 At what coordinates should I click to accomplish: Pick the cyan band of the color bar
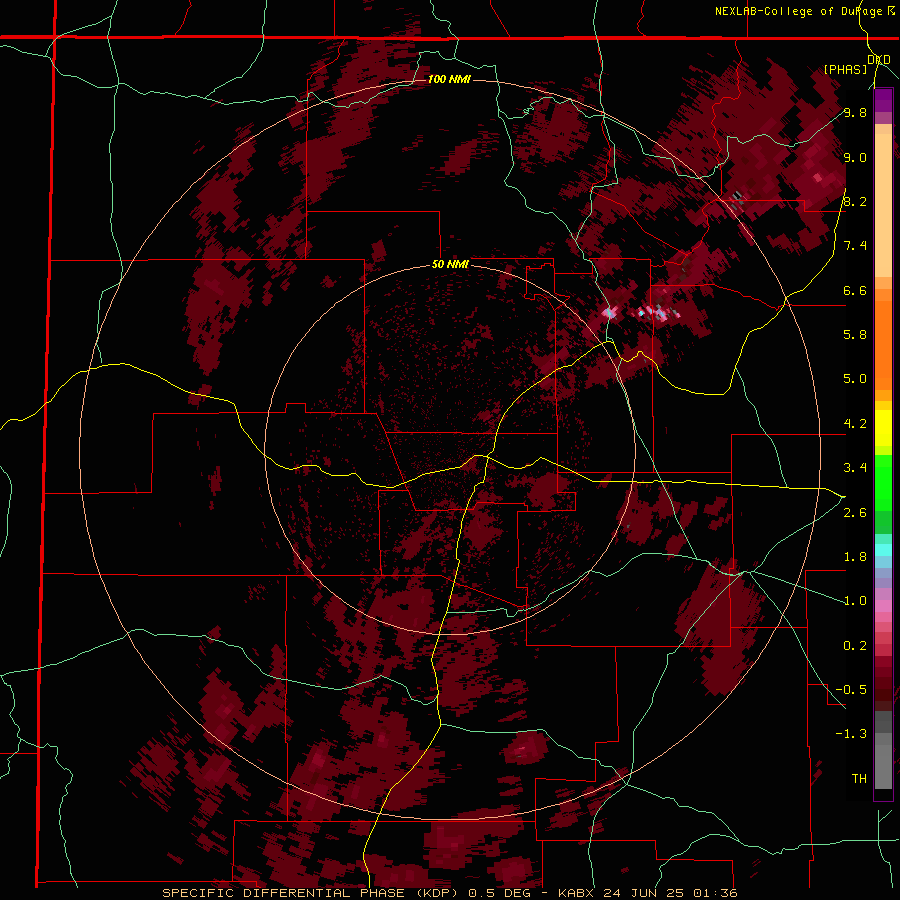pos(883,550)
